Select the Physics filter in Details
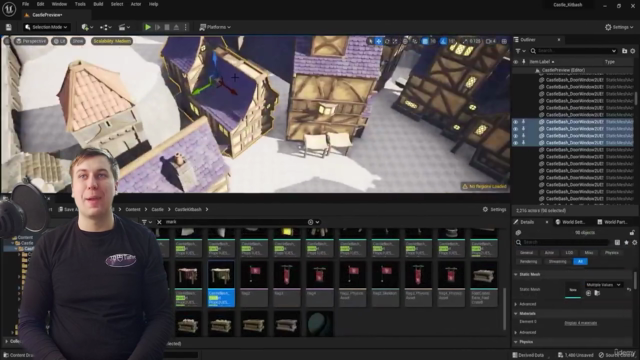The width and height of the screenshot is (640, 360). [611, 253]
